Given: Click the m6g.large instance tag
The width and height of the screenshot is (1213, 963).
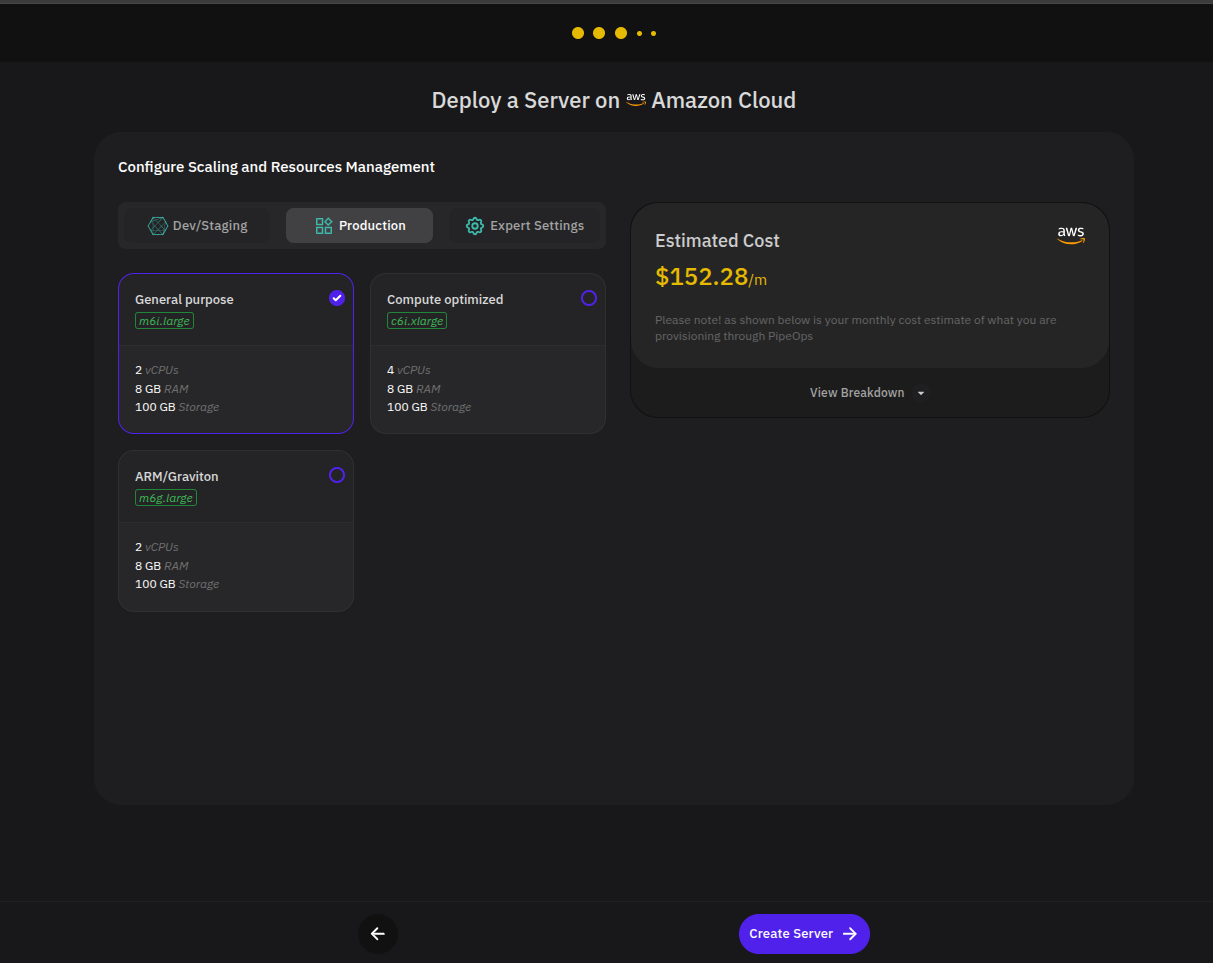Looking at the screenshot, I should coord(166,498).
